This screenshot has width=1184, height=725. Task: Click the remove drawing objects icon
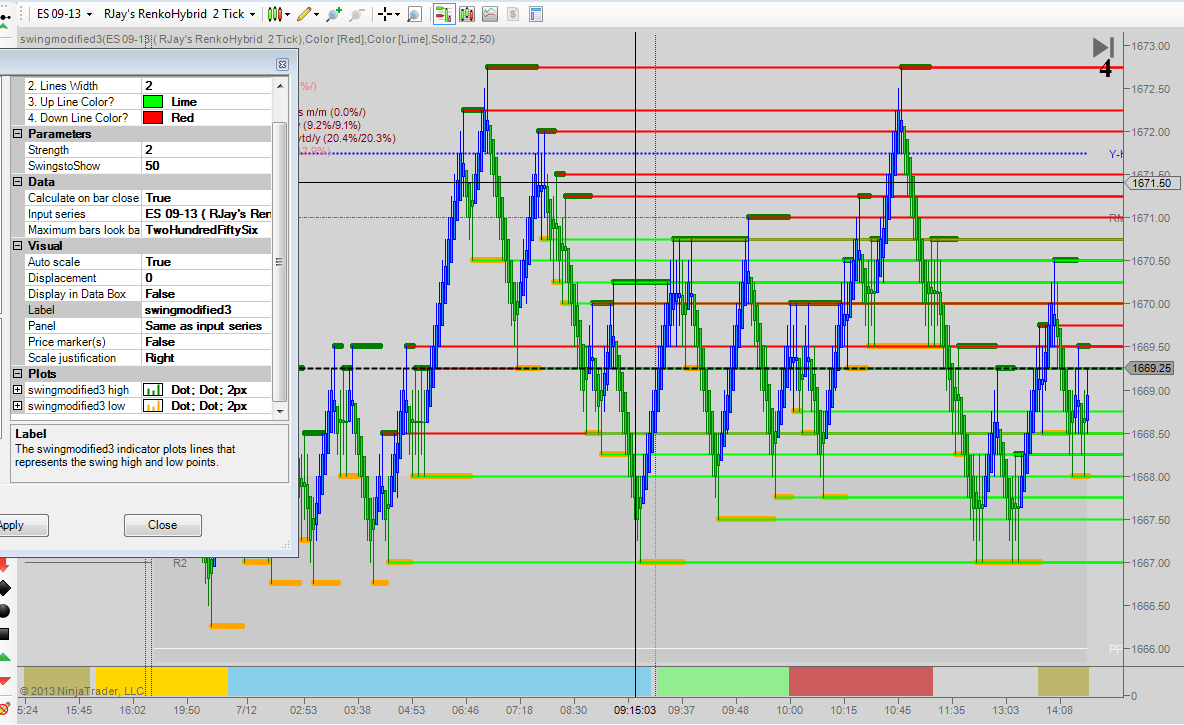[4, 708]
